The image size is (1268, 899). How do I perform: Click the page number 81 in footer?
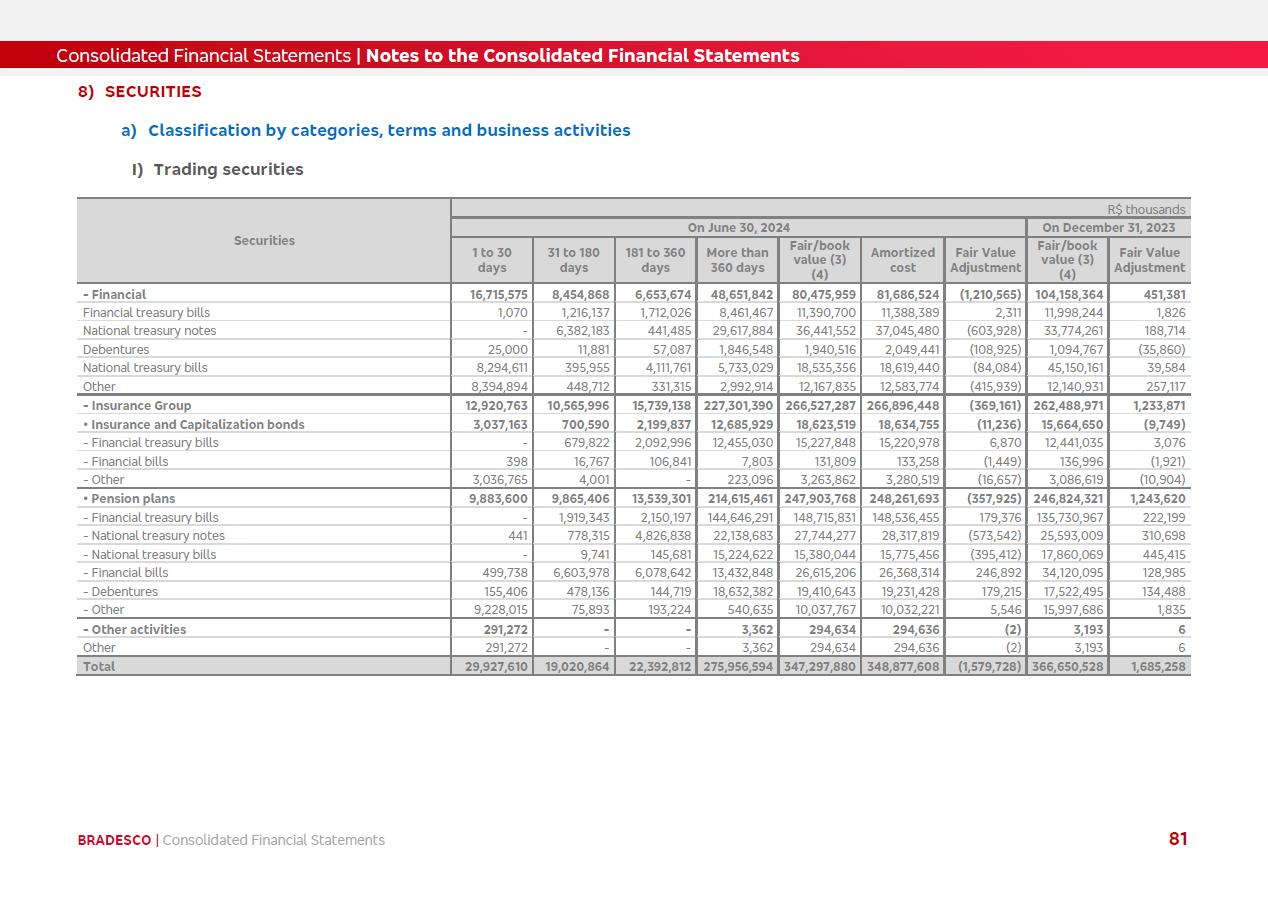[1177, 839]
